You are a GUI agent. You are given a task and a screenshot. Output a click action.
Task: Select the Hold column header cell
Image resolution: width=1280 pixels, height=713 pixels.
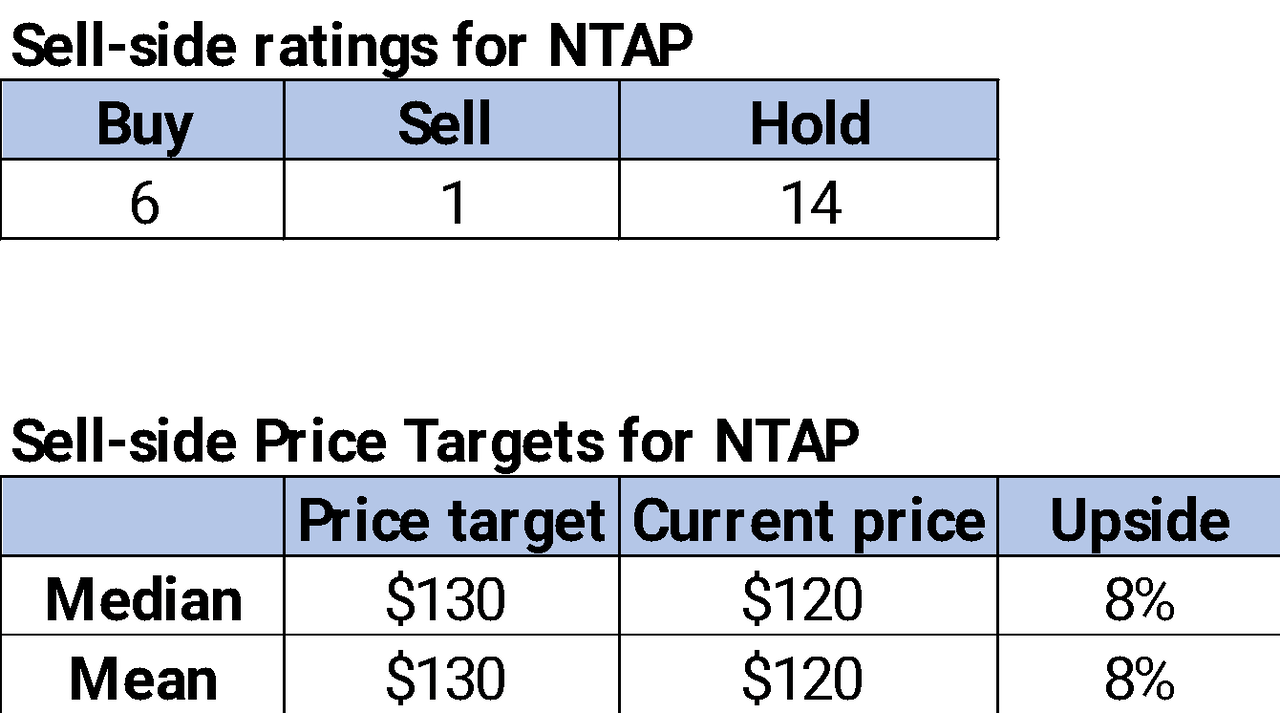[x=808, y=122]
